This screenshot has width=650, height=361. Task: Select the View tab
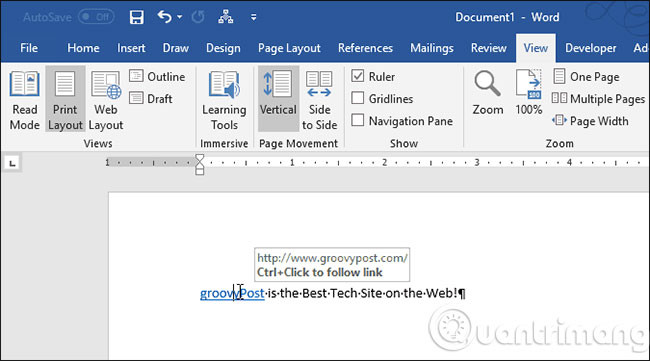tap(536, 48)
